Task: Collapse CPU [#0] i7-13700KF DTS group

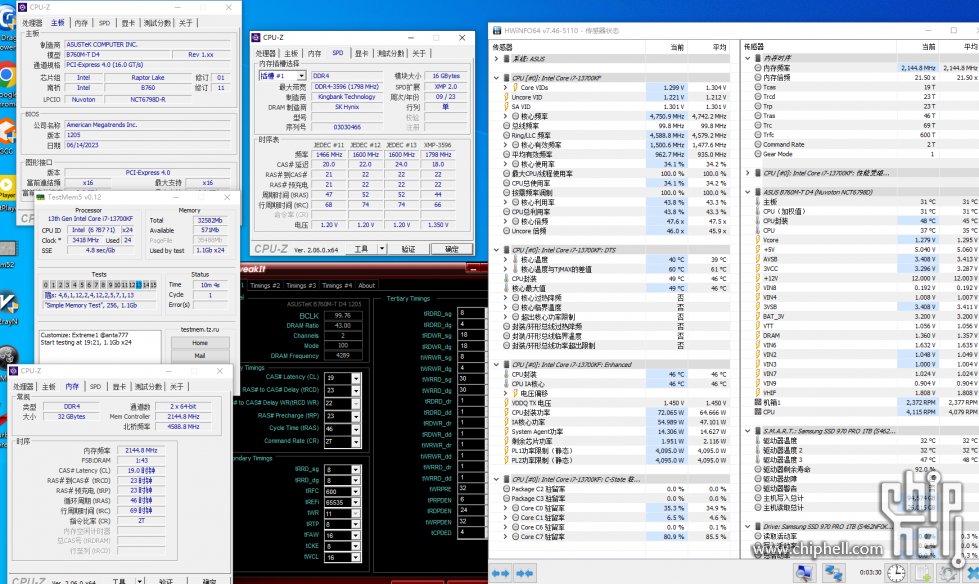Action: [x=497, y=250]
